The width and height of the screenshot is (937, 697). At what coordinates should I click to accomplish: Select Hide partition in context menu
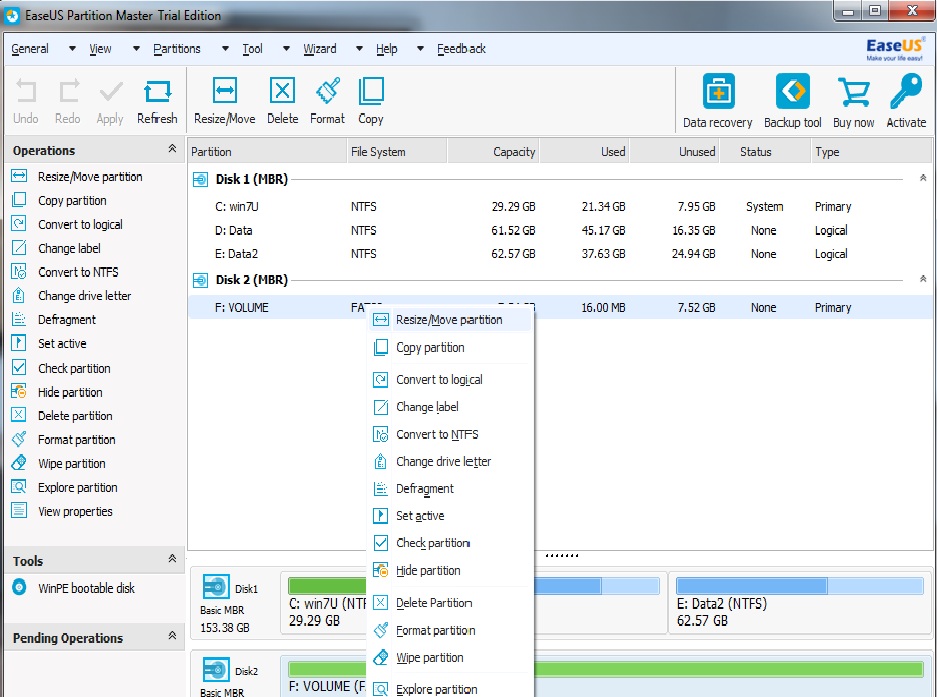click(x=428, y=570)
